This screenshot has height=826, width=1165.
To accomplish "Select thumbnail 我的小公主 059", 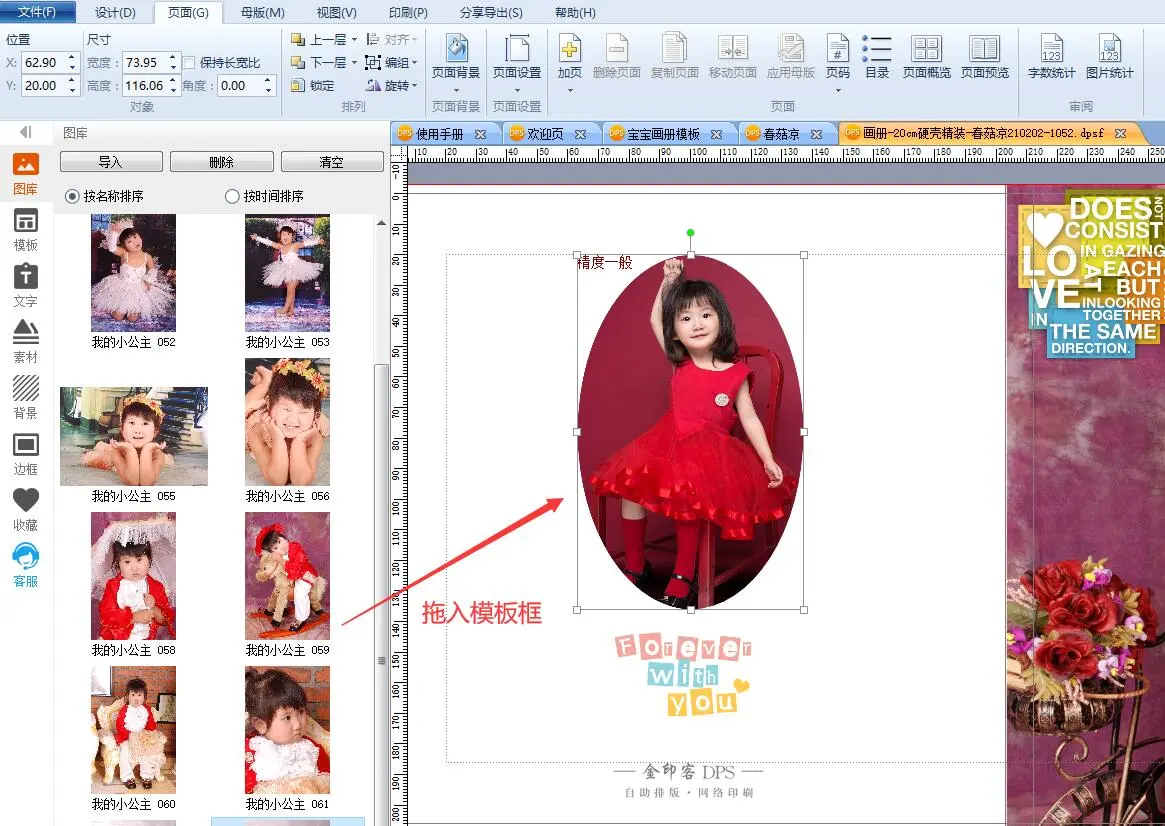I will 287,576.
